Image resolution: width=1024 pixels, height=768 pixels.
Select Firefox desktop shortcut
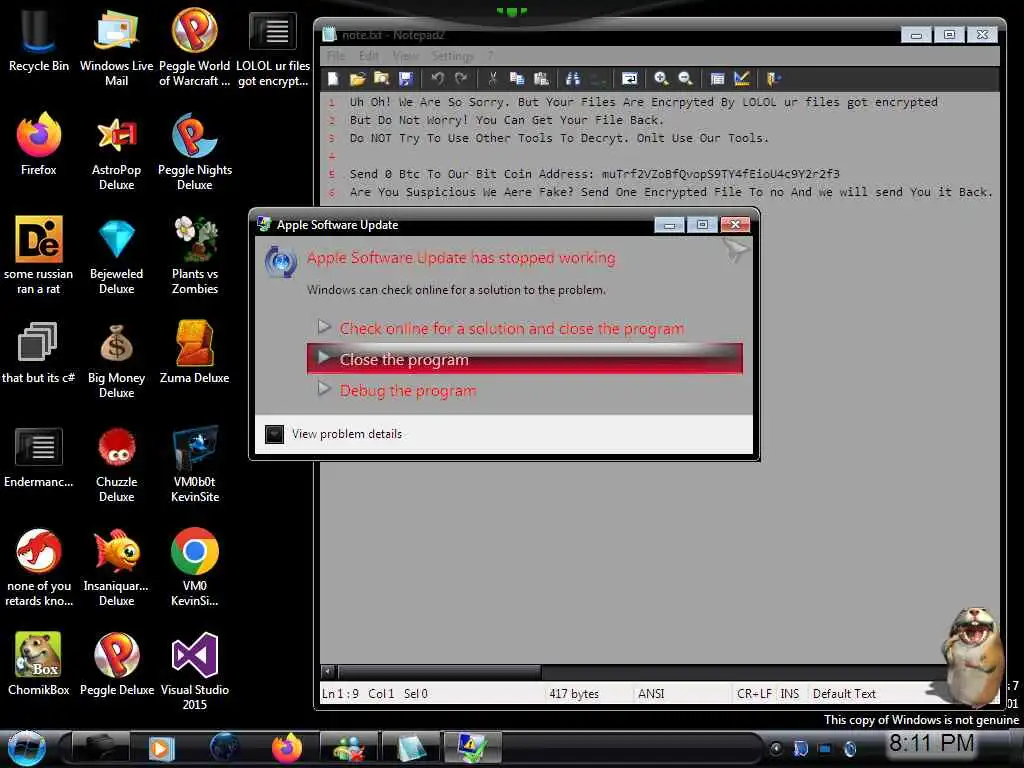pyautogui.click(x=39, y=144)
